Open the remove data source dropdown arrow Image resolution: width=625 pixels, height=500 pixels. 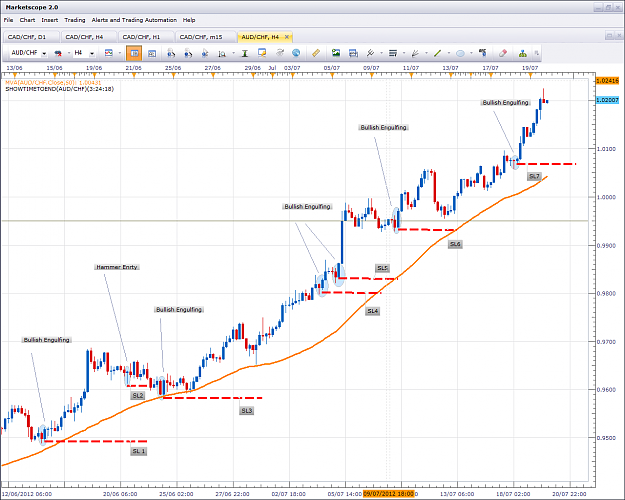tap(69, 53)
